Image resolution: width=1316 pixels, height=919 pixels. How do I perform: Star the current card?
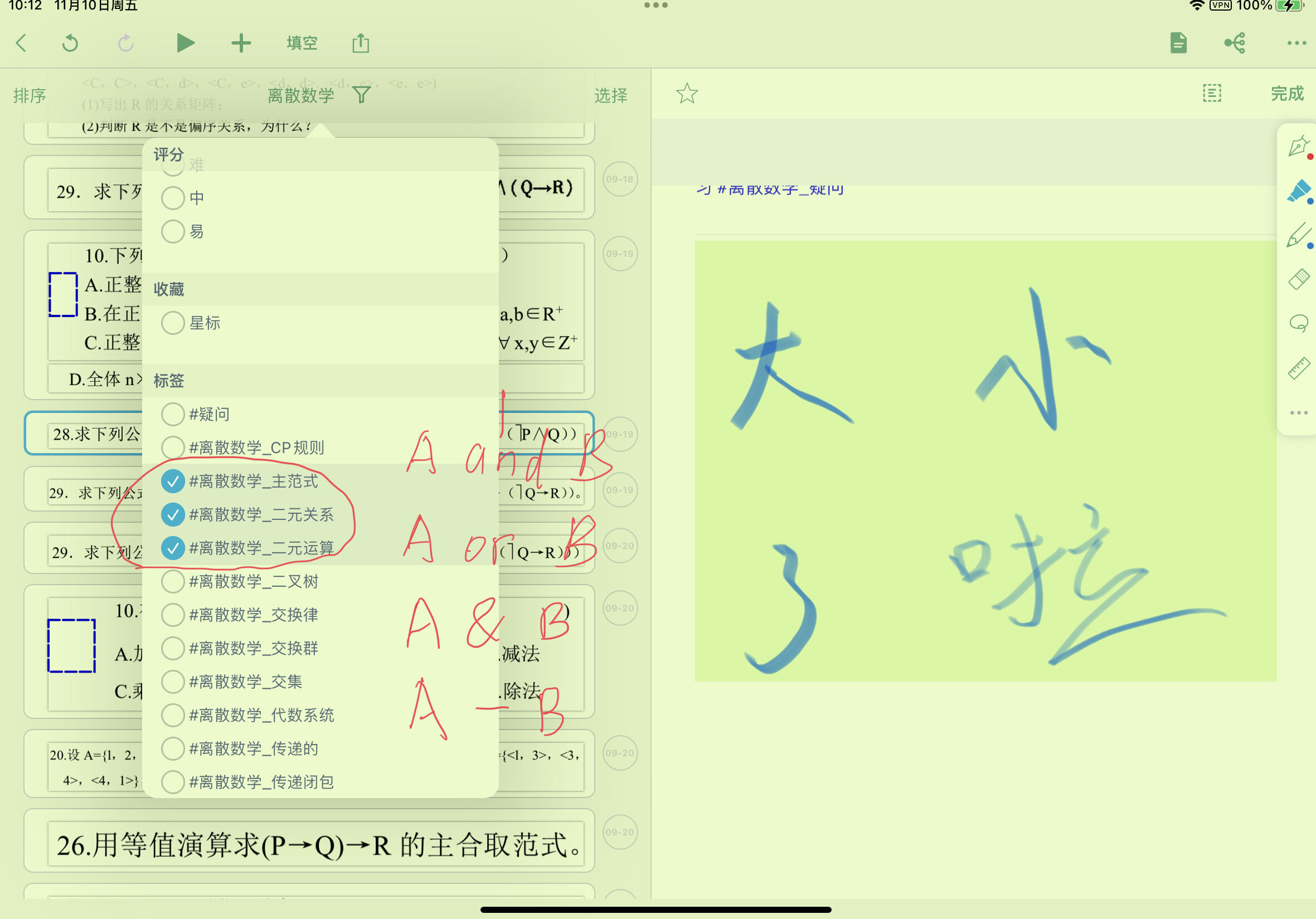(x=687, y=94)
